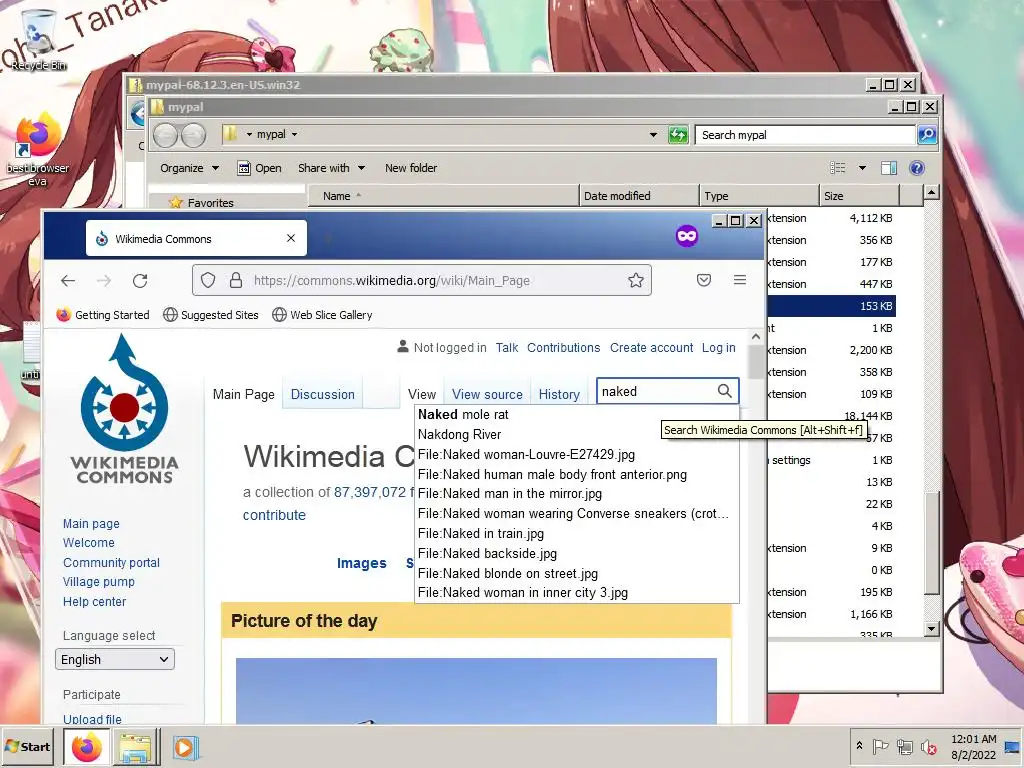This screenshot has height=768, width=1024.
Task: Open the Contributions link
Action: point(564,347)
